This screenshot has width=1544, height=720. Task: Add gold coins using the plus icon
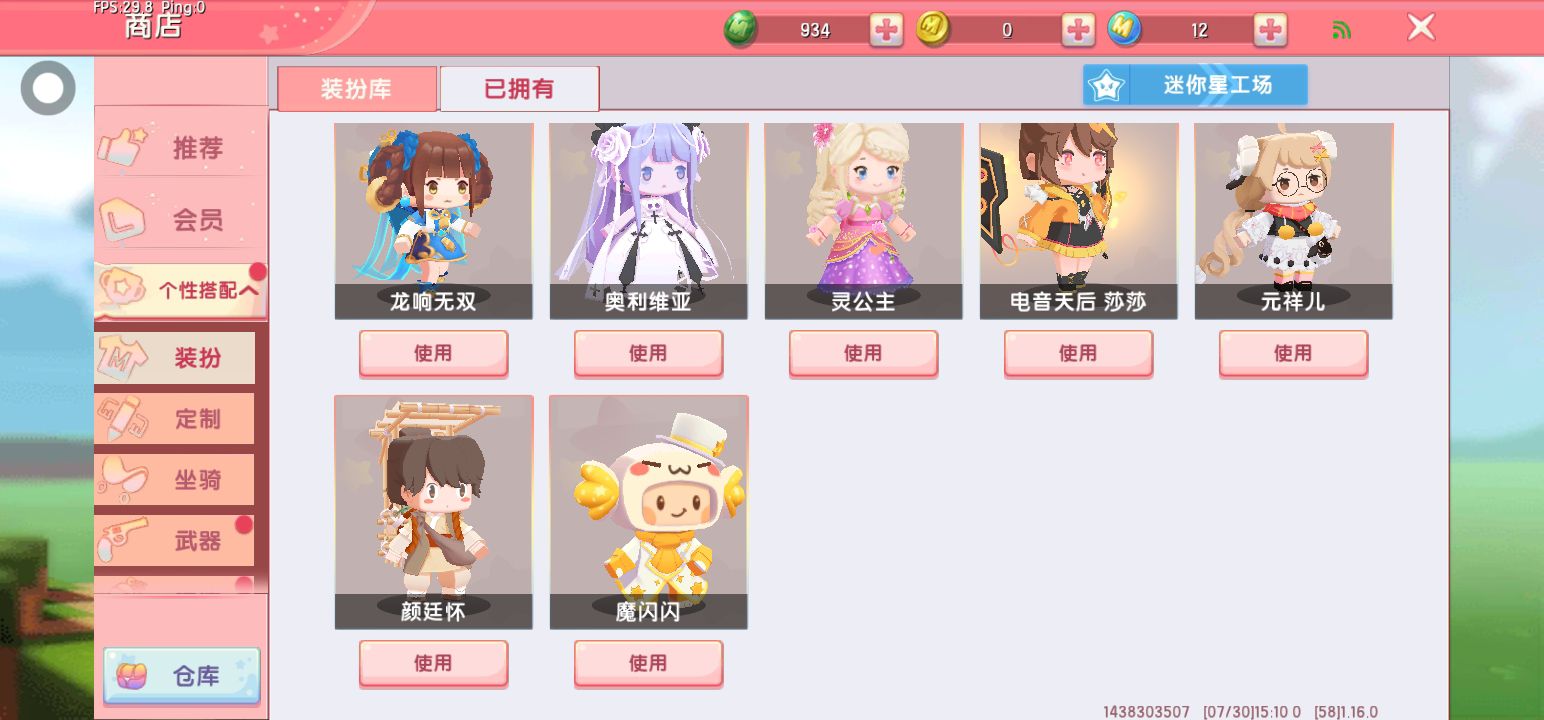point(1078,30)
